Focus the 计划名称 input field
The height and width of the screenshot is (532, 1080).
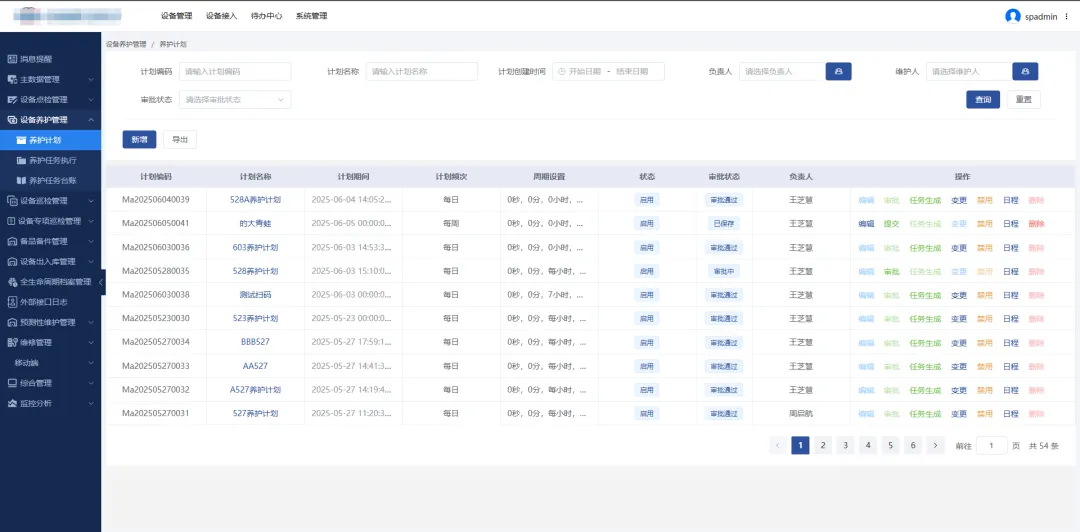422,72
